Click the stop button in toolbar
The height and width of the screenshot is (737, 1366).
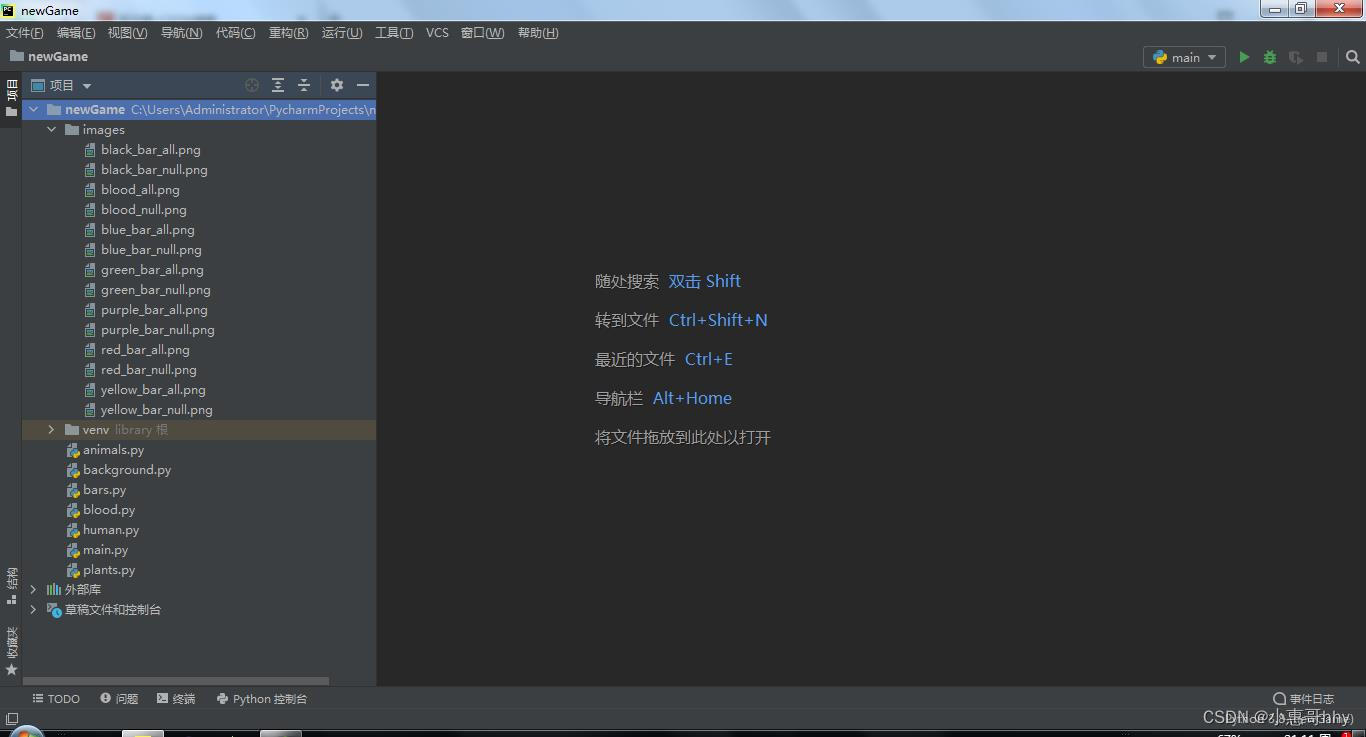[x=1322, y=57]
